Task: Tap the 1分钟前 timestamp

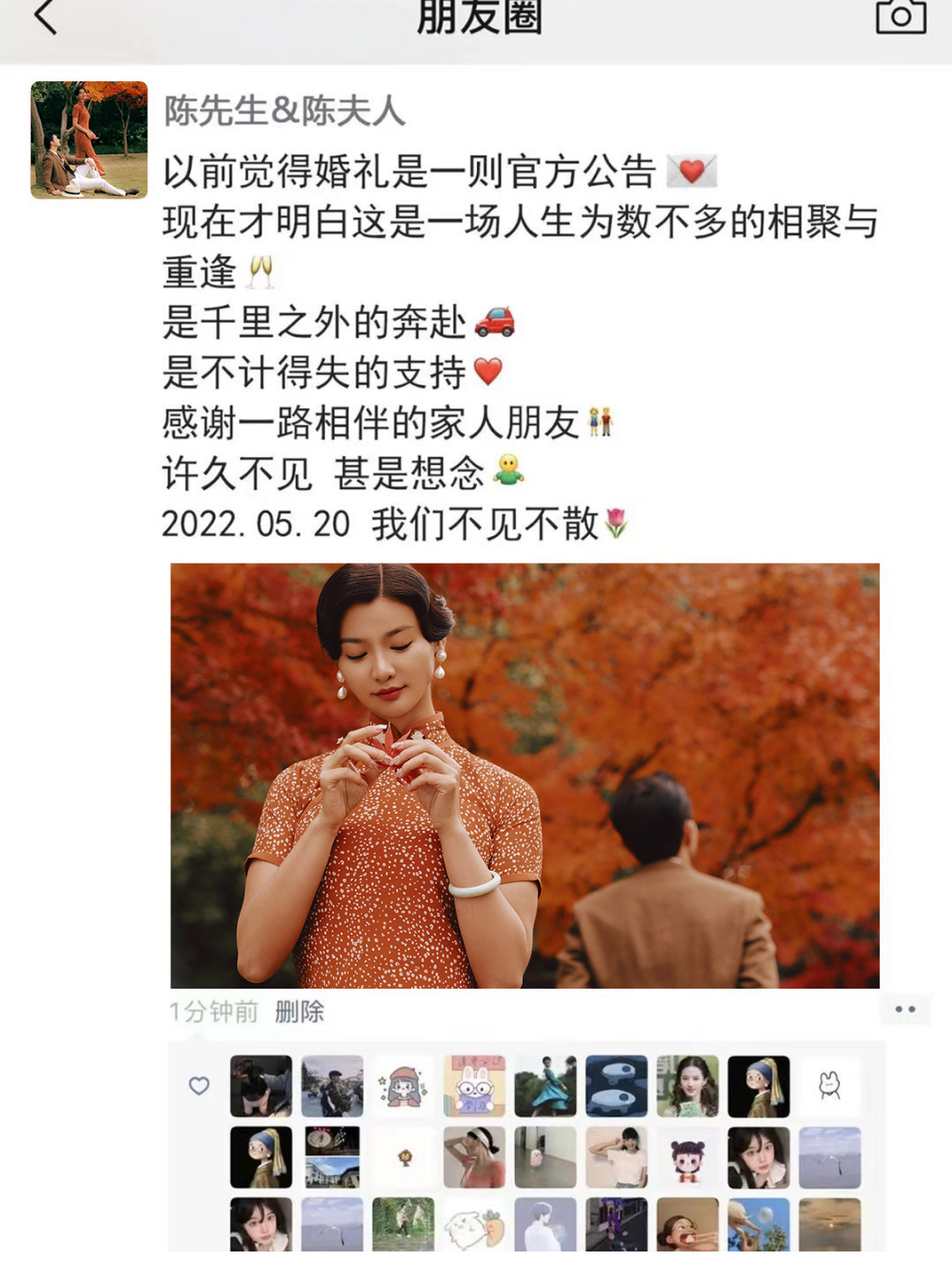Action: point(213,1012)
